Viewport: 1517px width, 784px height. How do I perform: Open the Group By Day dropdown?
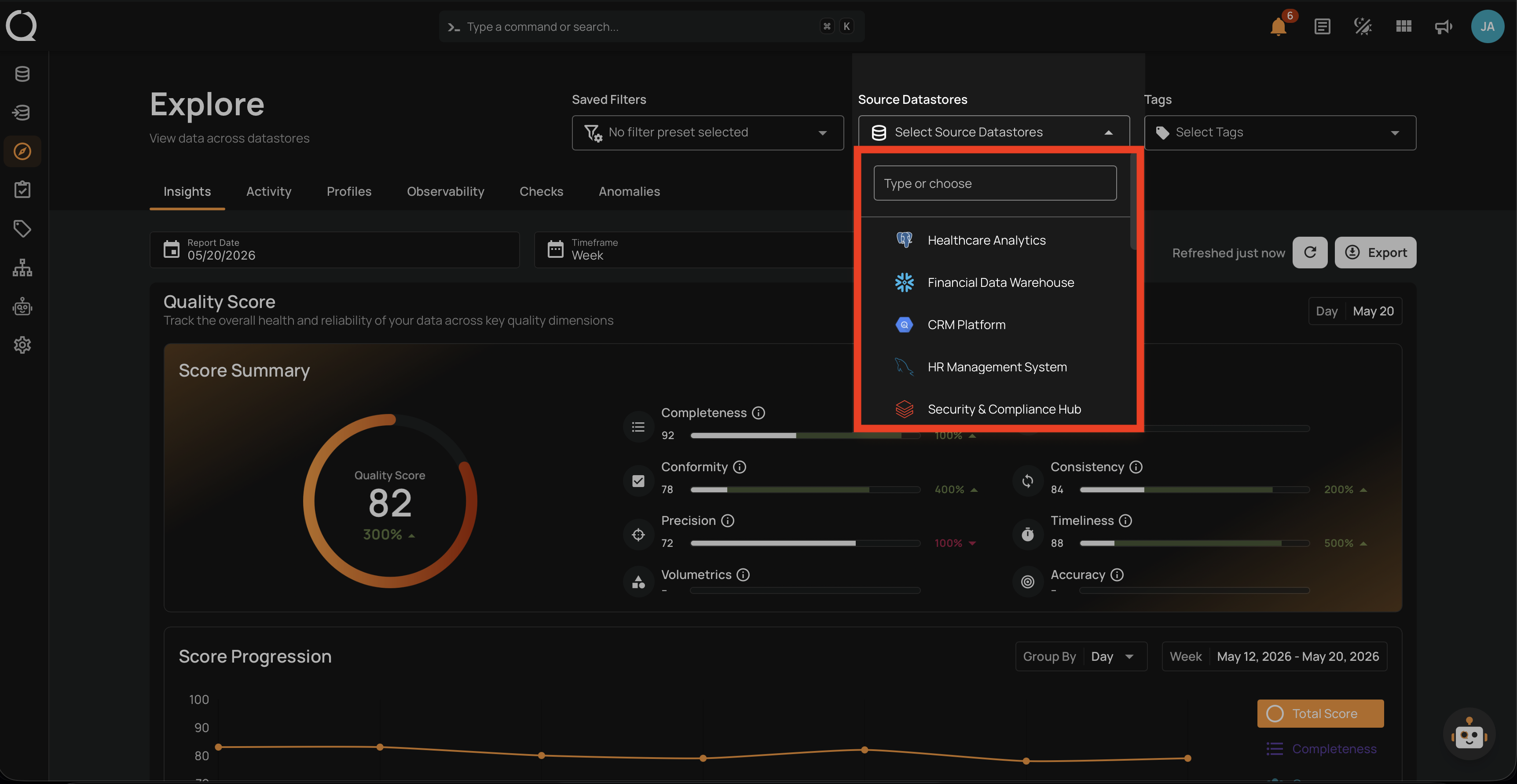pyautogui.click(x=1081, y=657)
